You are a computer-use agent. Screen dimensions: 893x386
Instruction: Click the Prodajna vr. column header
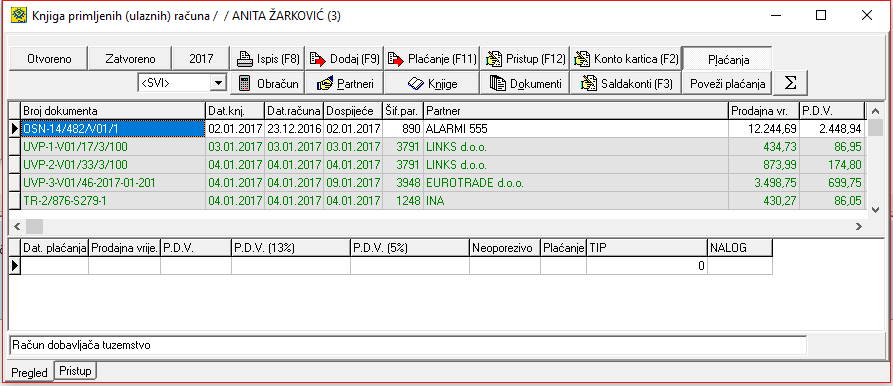pyautogui.click(x=764, y=111)
